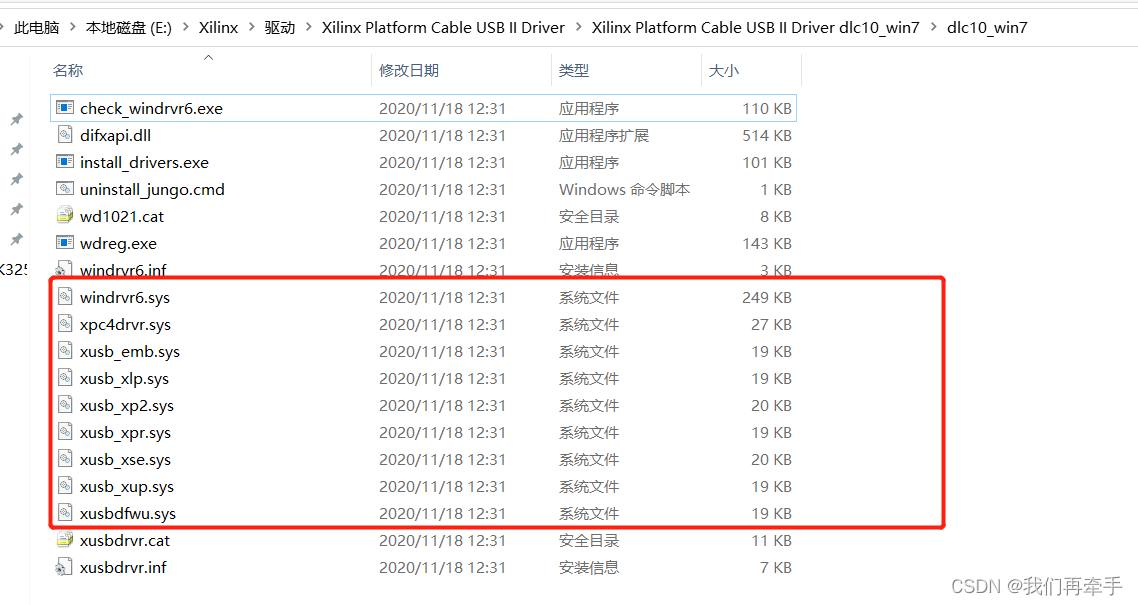Viewport: 1138px width, 605px height.
Task: Go to Xilinx folder in breadcrumb
Action: point(218,28)
